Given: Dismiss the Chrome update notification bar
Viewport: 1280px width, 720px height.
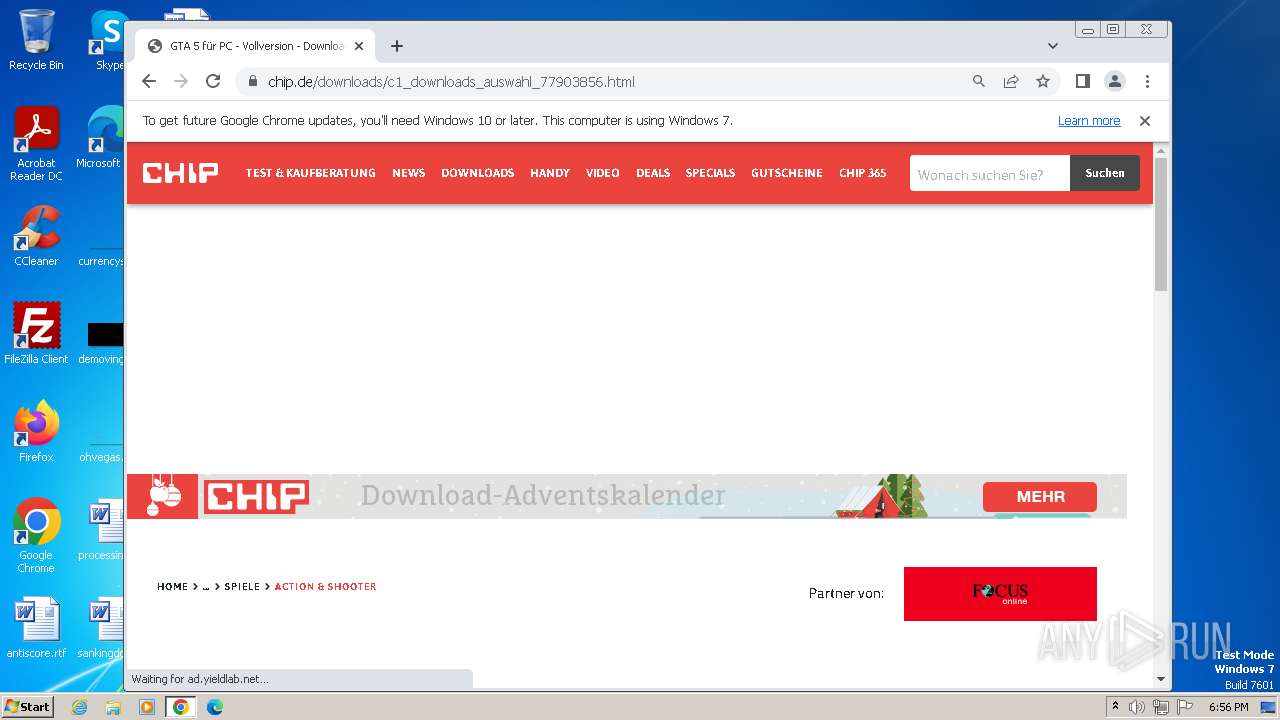Looking at the screenshot, I should click(x=1145, y=121).
